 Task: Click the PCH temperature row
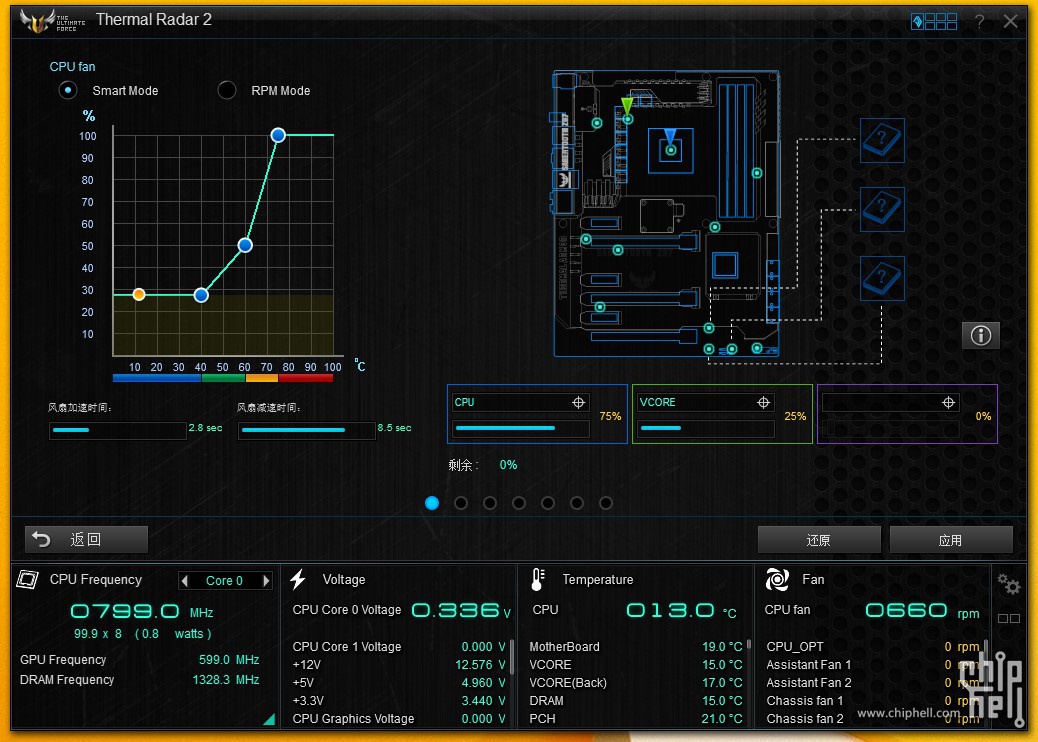click(636, 718)
